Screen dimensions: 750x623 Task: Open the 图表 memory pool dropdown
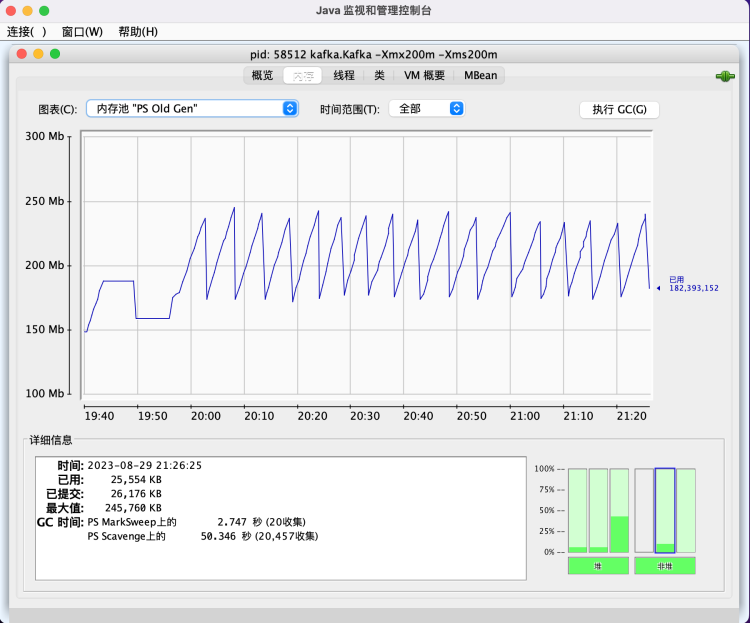[192, 109]
